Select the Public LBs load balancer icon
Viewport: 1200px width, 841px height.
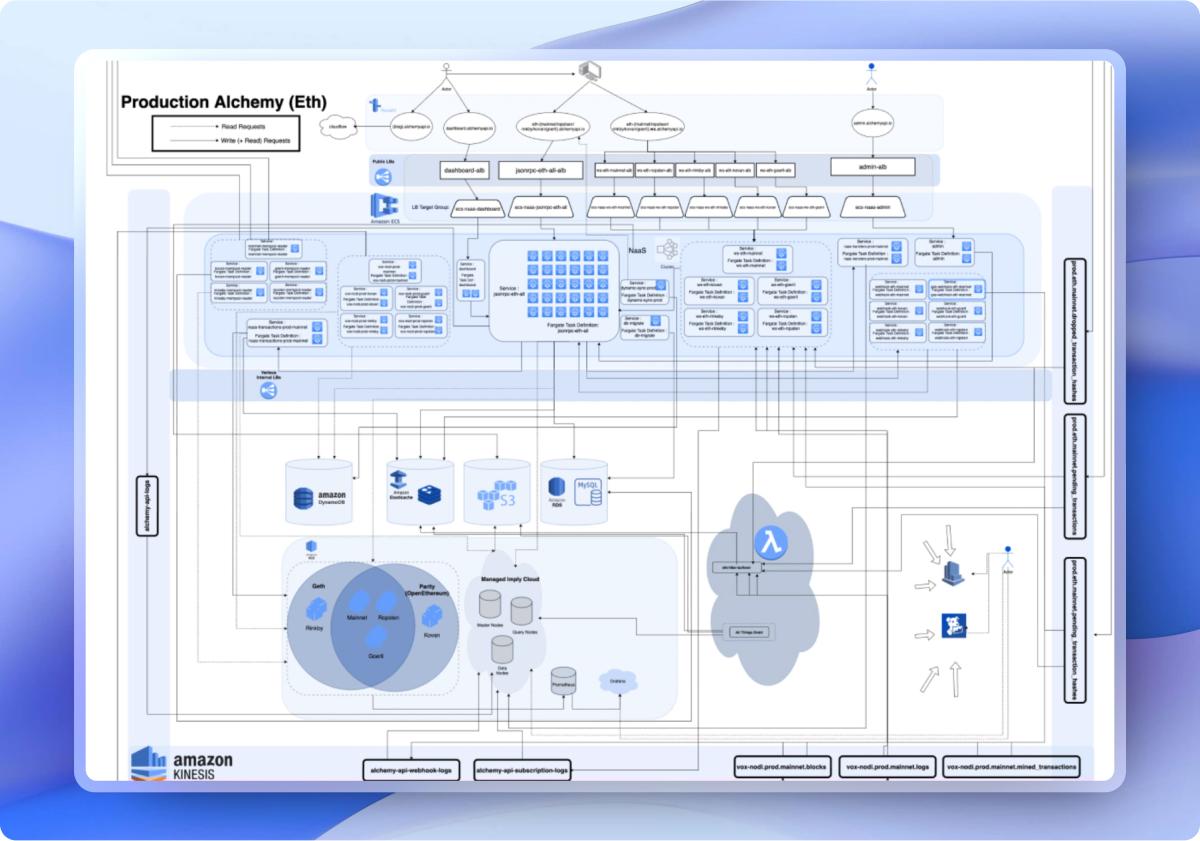tap(382, 177)
